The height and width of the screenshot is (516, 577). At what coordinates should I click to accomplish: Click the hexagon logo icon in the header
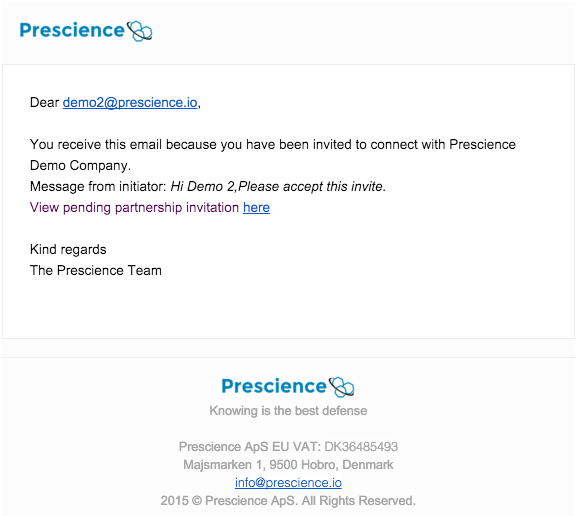139,31
